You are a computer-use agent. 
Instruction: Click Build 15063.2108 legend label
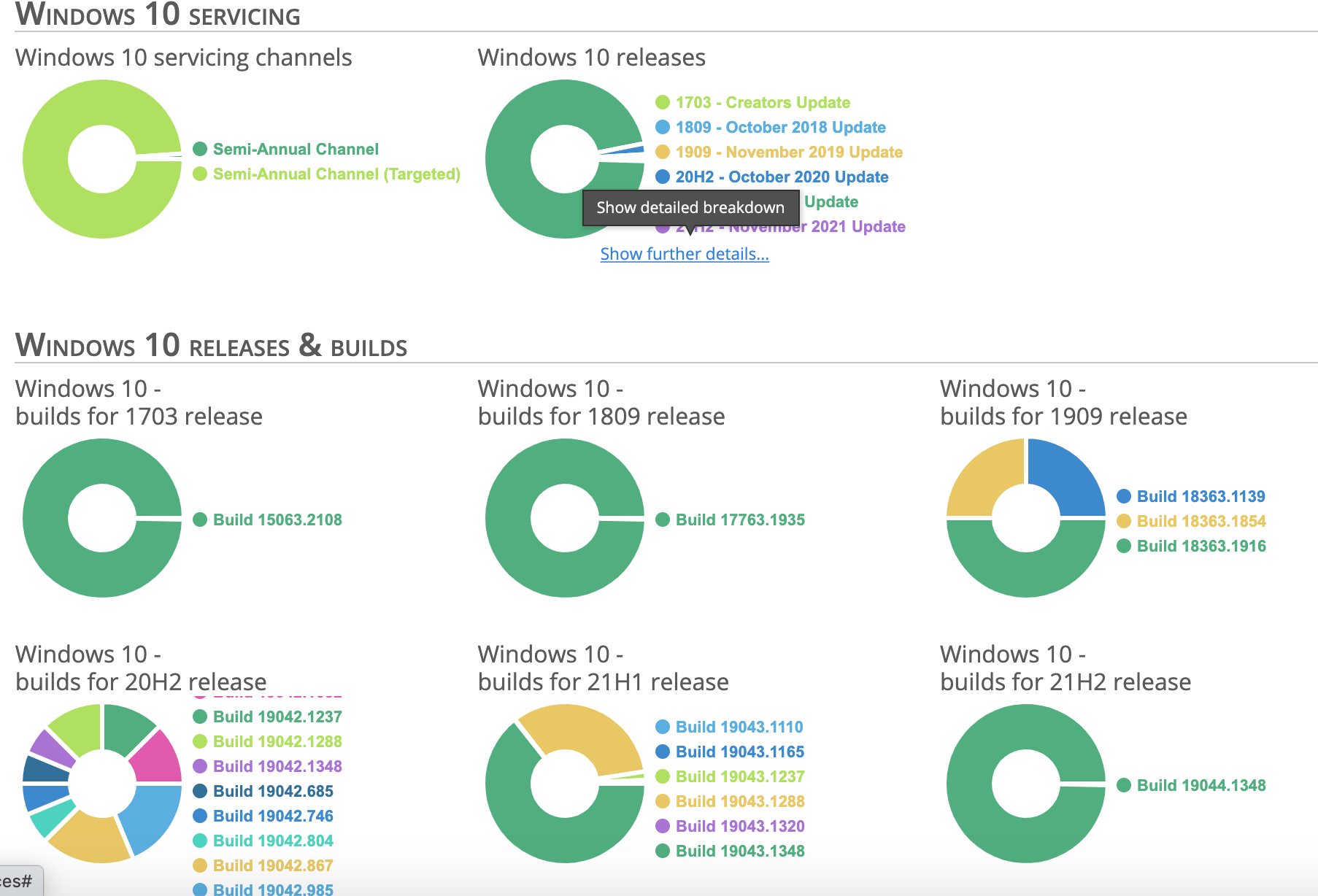point(277,520)
